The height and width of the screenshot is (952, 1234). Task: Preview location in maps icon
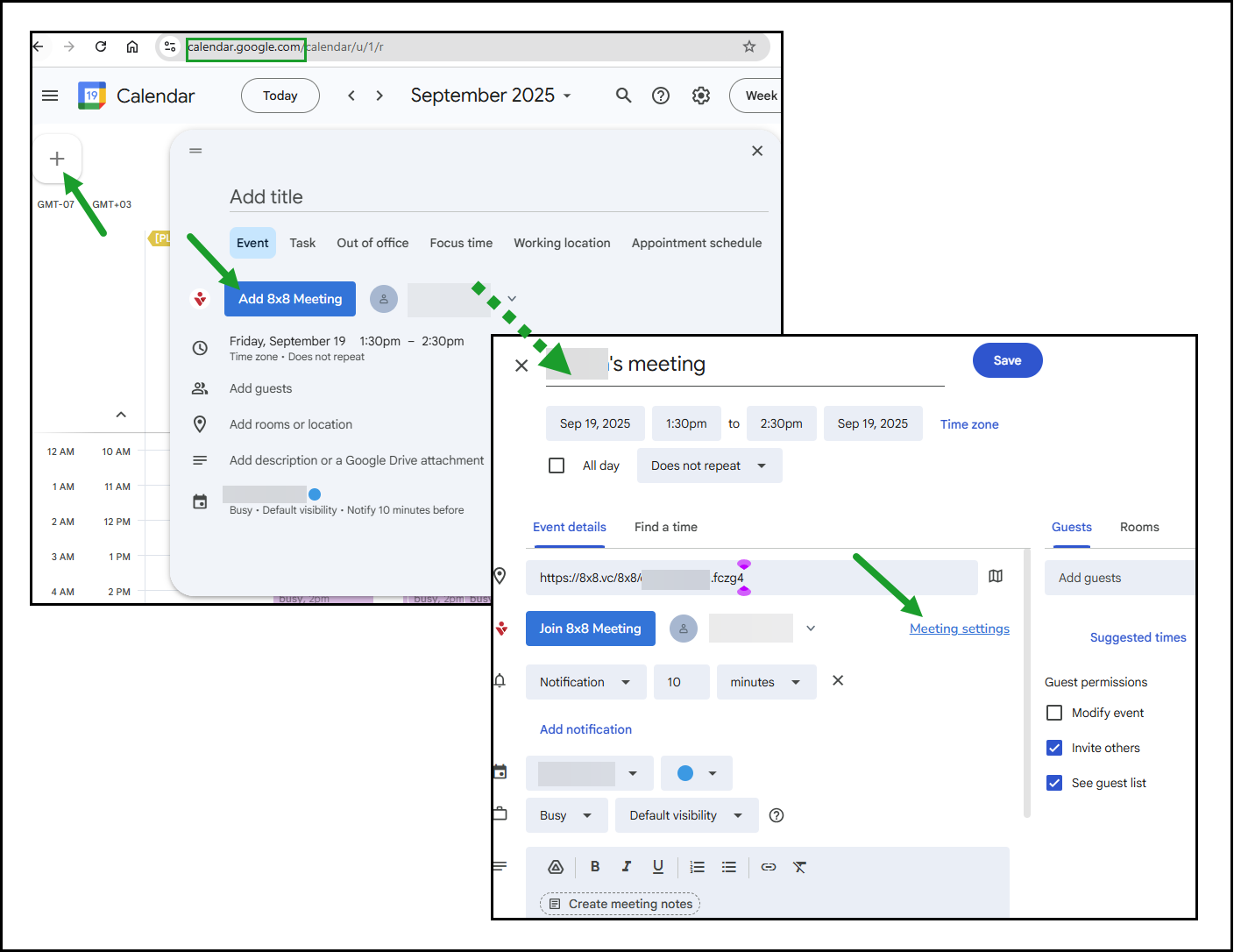point(996,577)
